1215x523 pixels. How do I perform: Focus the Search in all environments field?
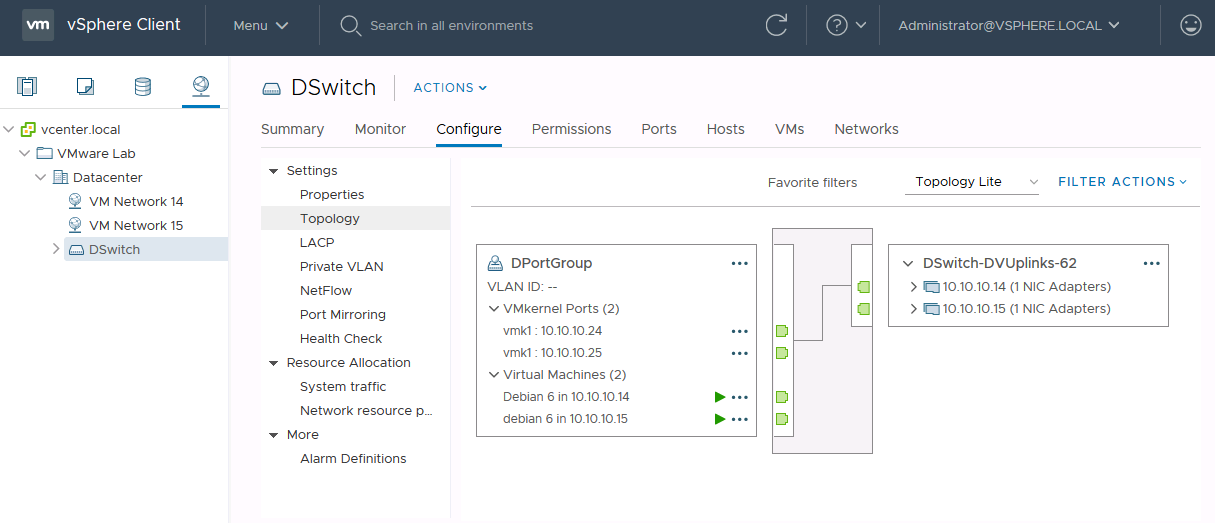click(452, 26)
